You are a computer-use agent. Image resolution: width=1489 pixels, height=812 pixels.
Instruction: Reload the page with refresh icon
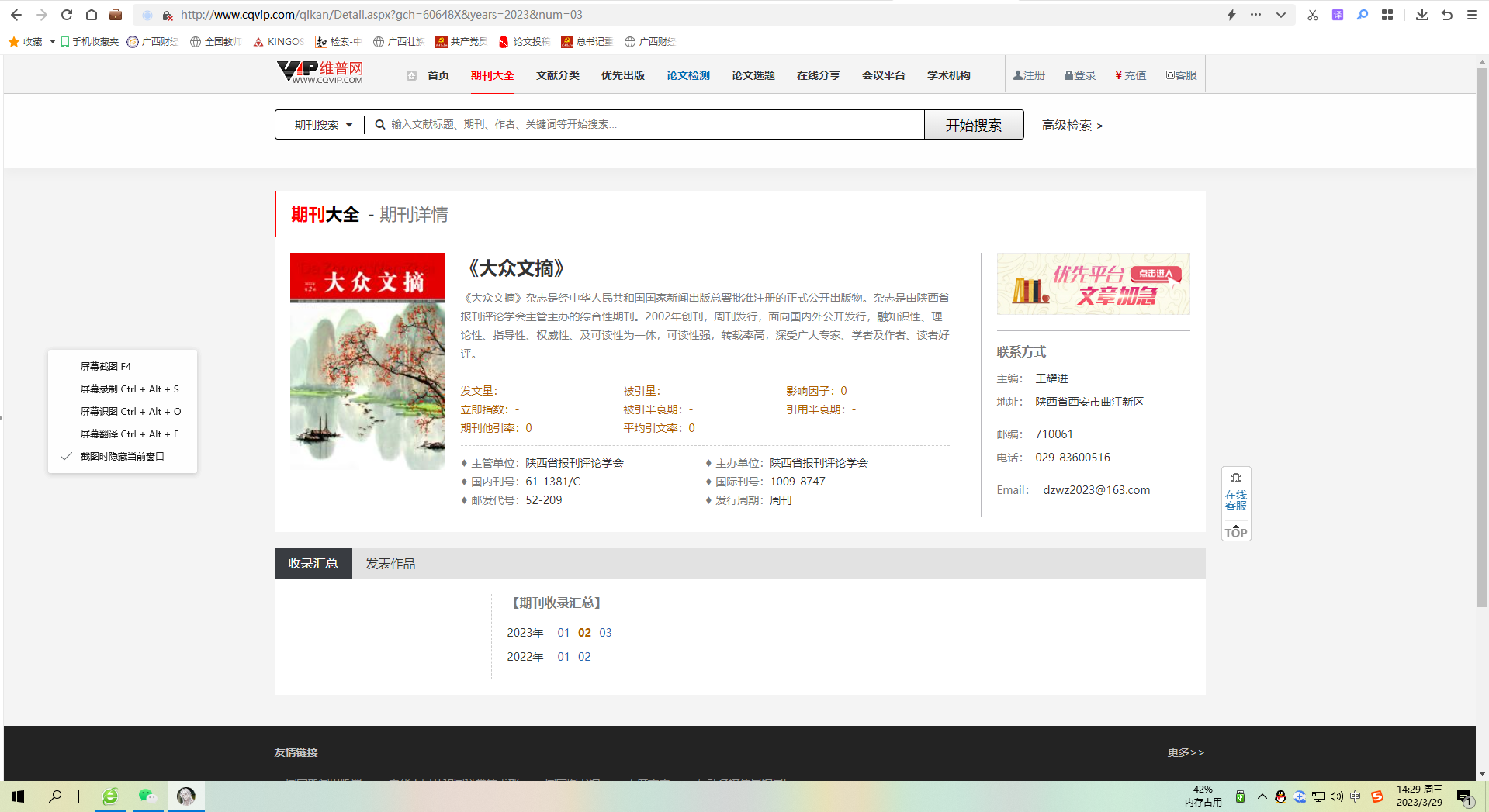click(x=67, y=15)
